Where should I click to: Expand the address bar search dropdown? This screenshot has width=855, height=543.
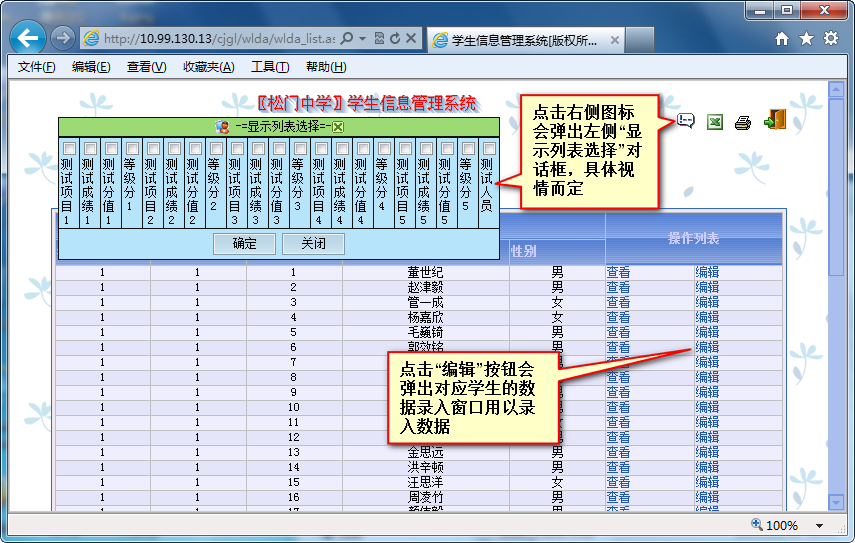(x=361, y=39)
